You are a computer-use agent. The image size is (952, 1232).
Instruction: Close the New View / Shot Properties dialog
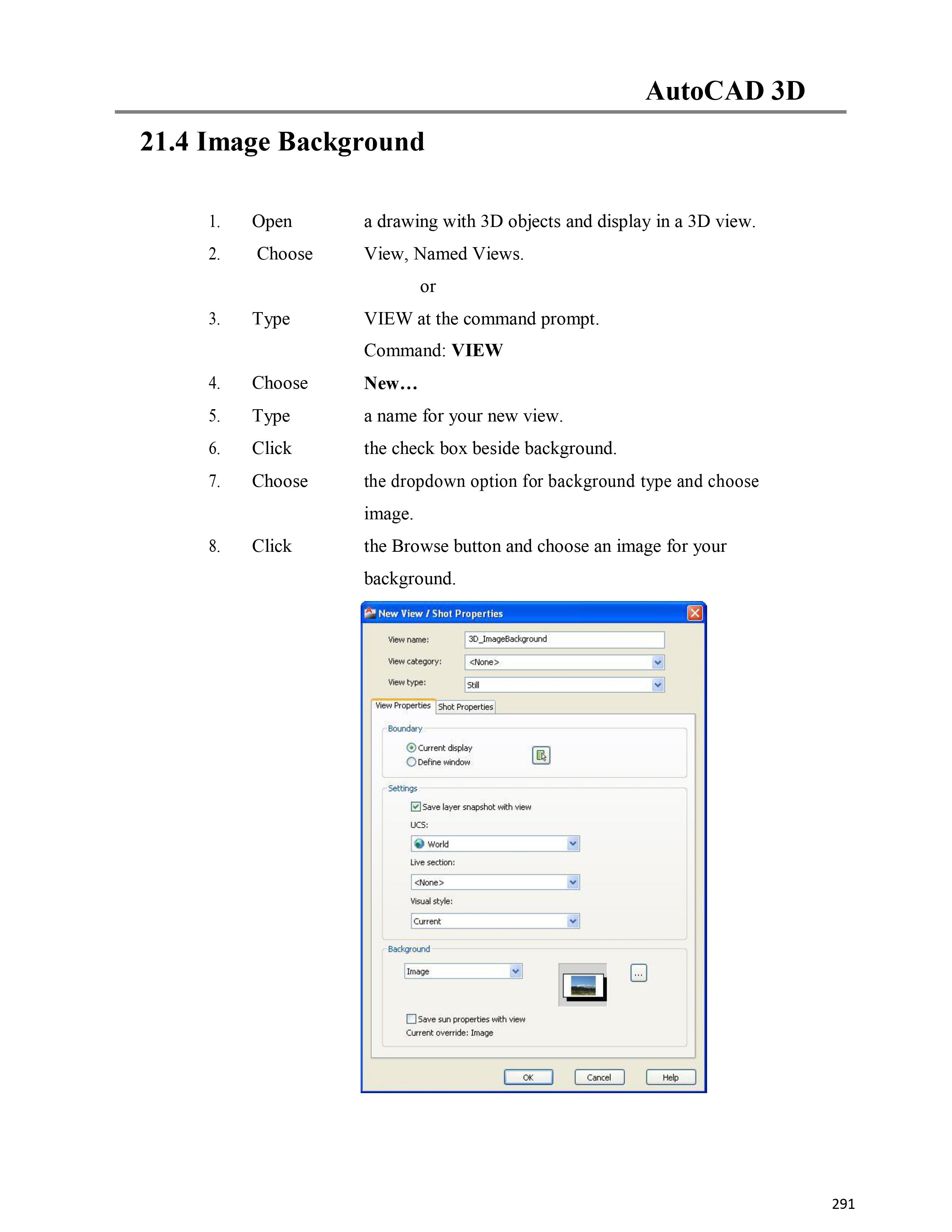pyautogui.click(x=694, y=613)
